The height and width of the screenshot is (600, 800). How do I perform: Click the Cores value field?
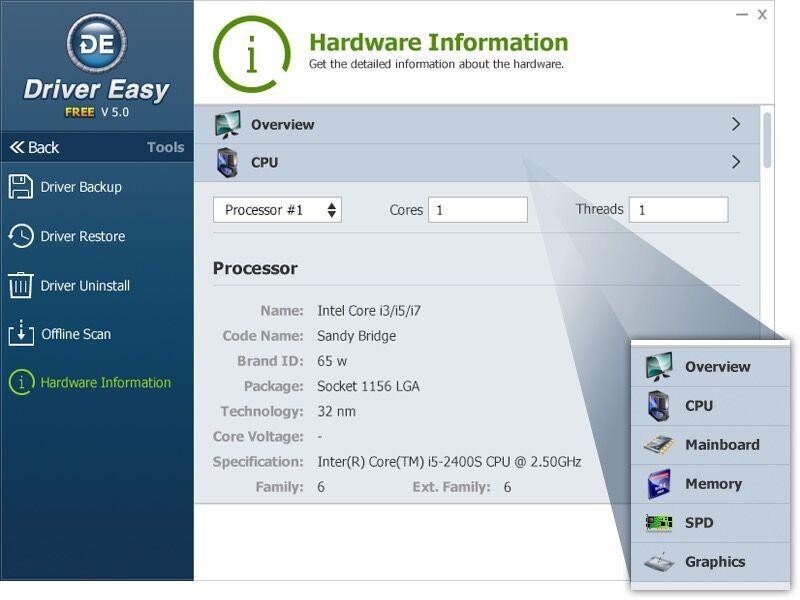point(477,210)
